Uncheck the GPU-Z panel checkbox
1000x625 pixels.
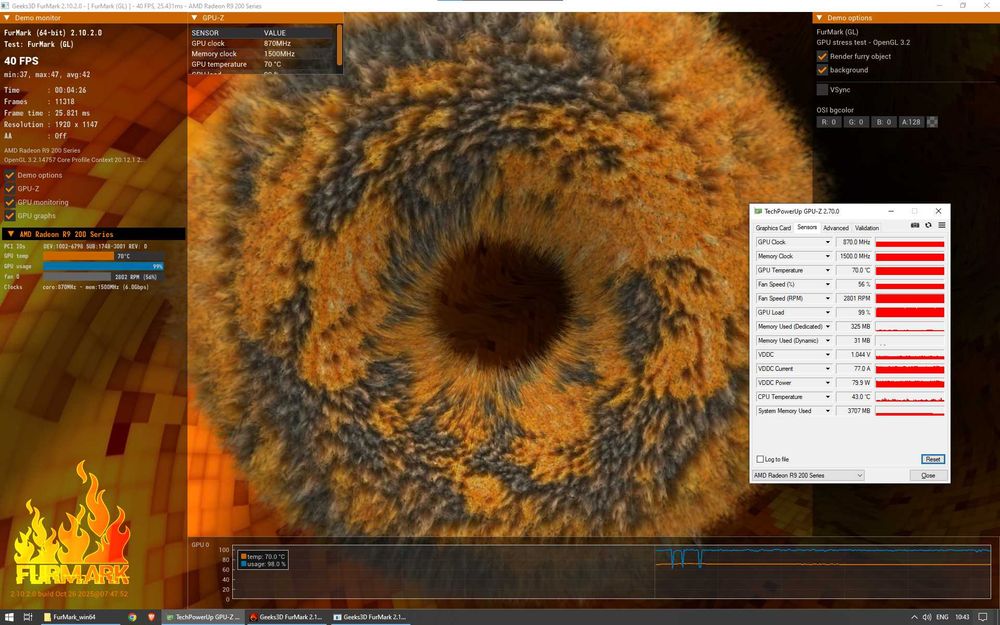[10, 188]
